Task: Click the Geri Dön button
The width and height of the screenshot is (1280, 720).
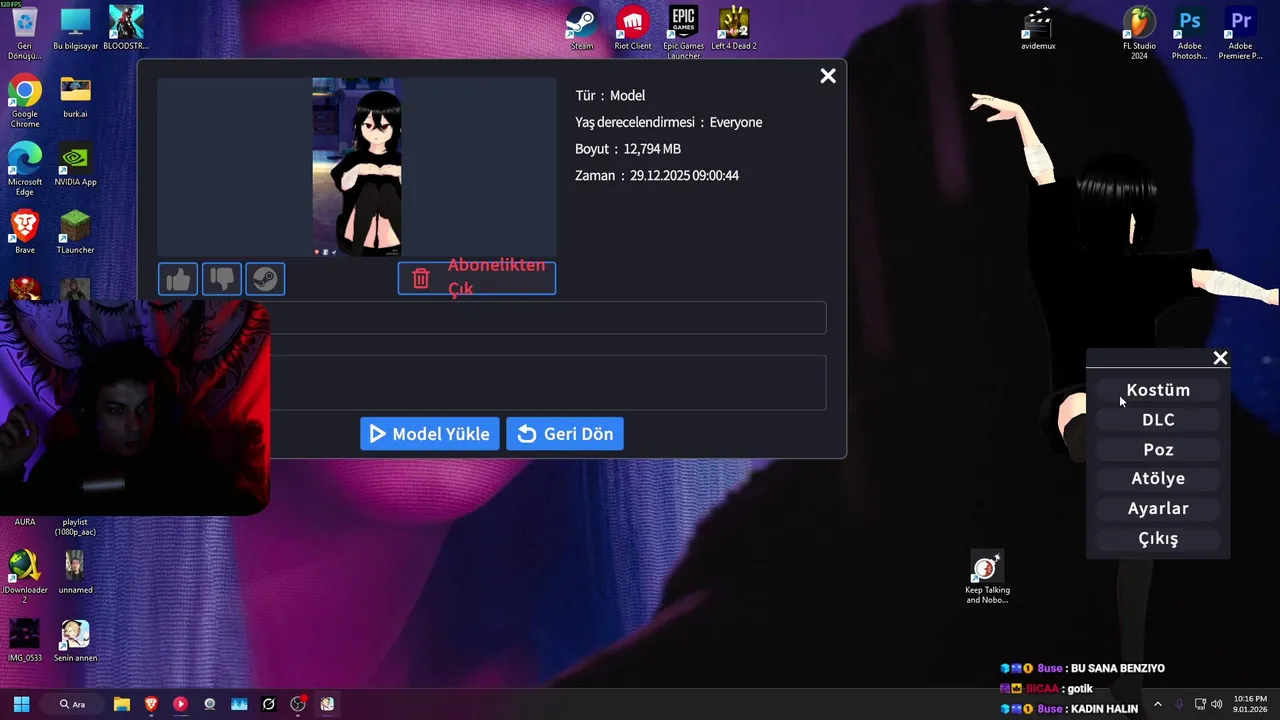Action: [565, 434]
